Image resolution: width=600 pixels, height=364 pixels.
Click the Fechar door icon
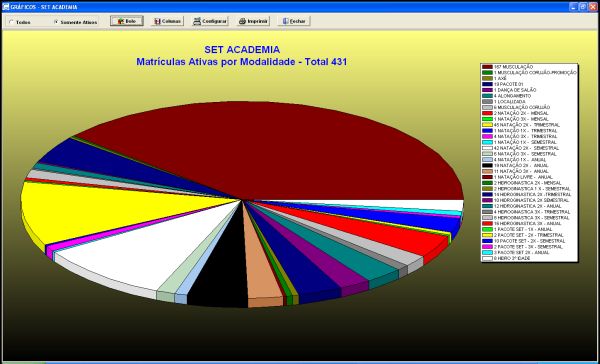[285, 21]
